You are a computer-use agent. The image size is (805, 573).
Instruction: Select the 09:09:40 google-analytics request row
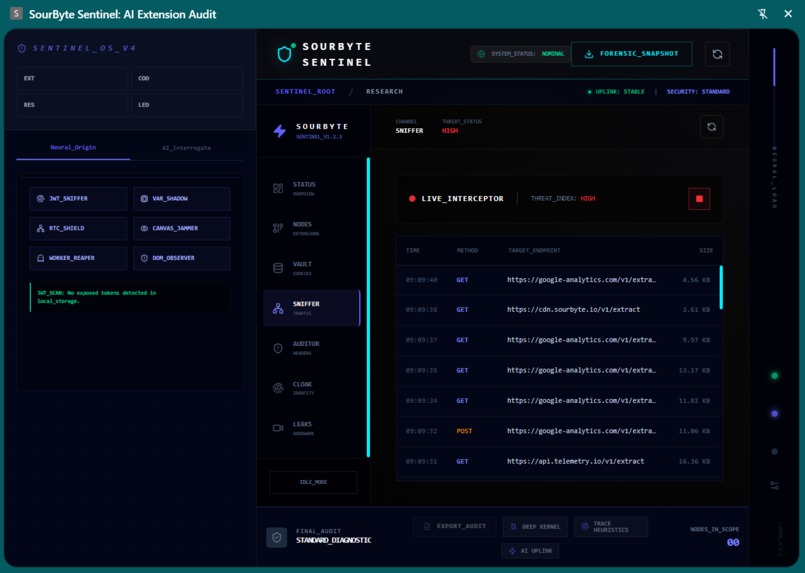tap(558, 280)
